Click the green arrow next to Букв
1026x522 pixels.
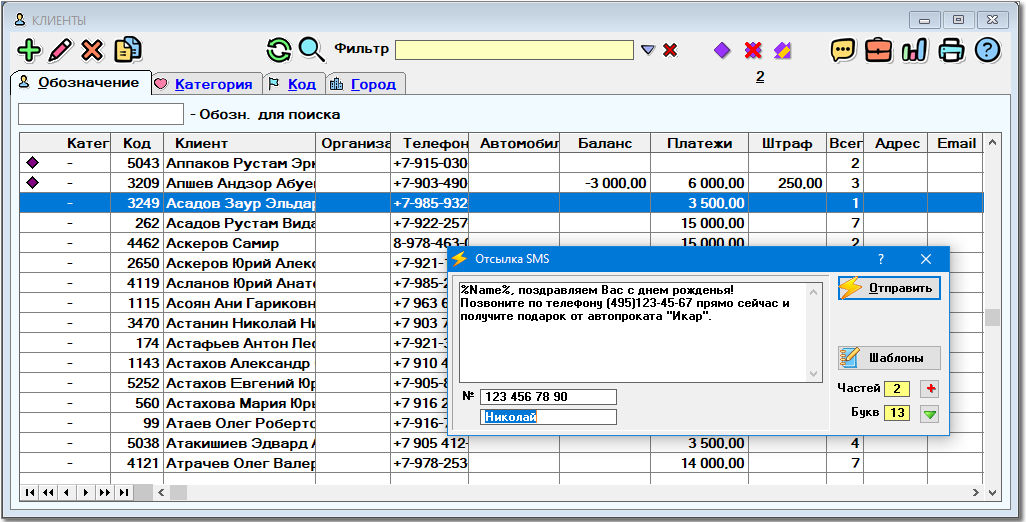click(930, 414)
